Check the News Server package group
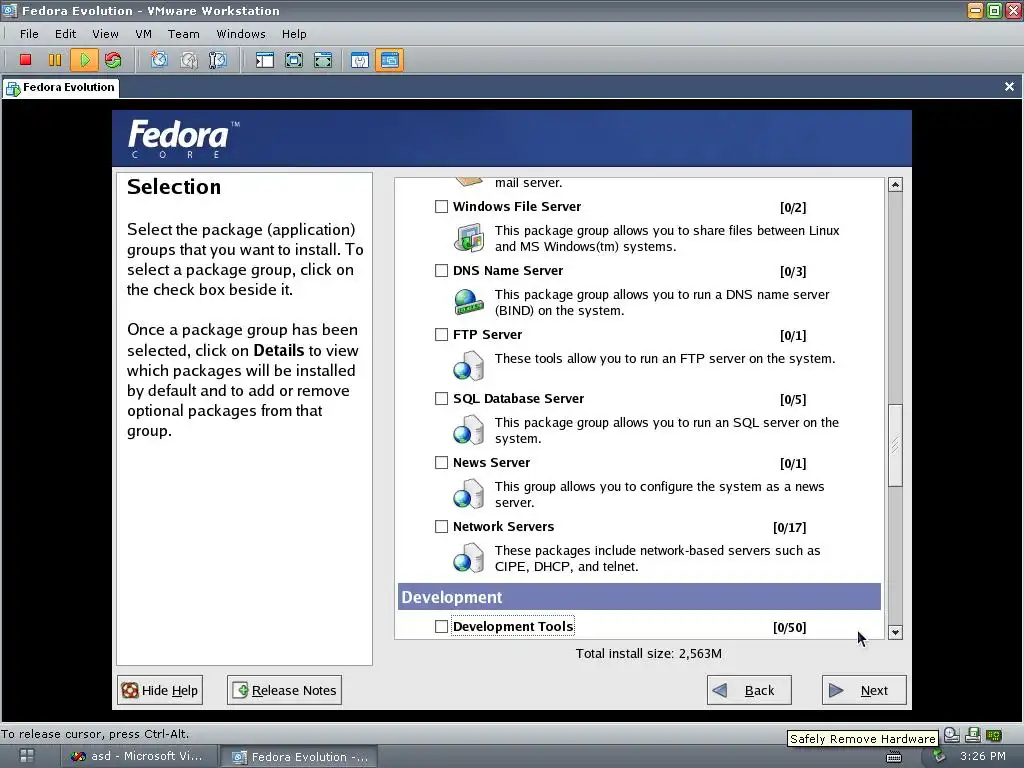 tap(441, 463)
